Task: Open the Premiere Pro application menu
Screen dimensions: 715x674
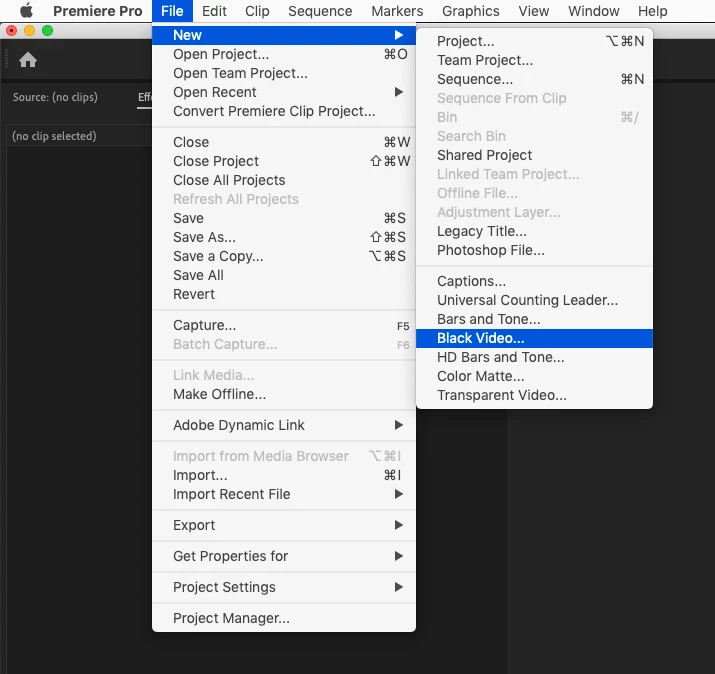Action: (x=98, y=11)
